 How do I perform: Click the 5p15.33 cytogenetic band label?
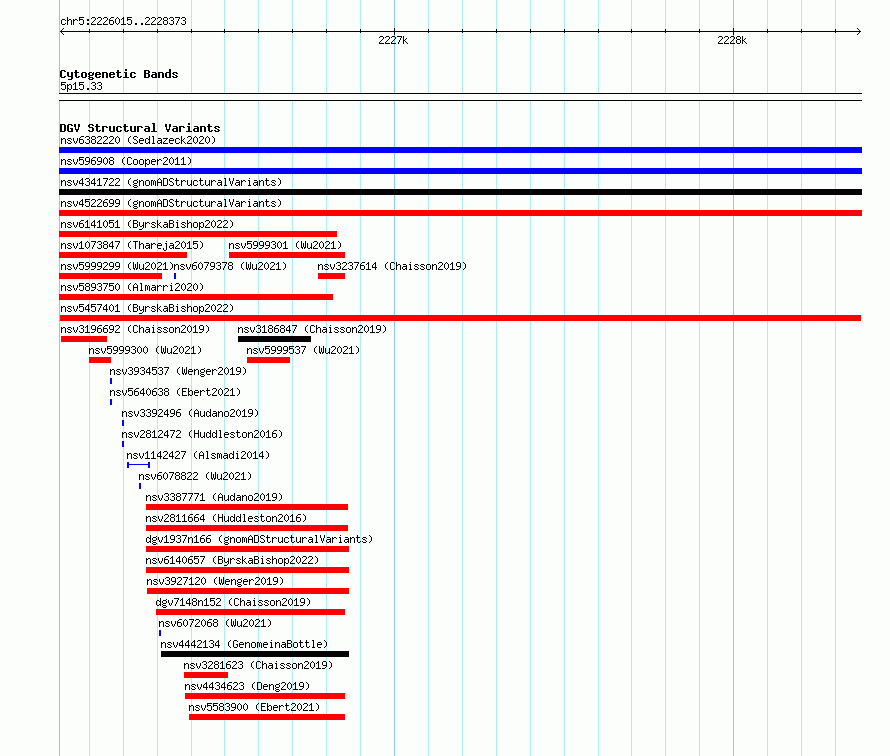tap(81, 87)
